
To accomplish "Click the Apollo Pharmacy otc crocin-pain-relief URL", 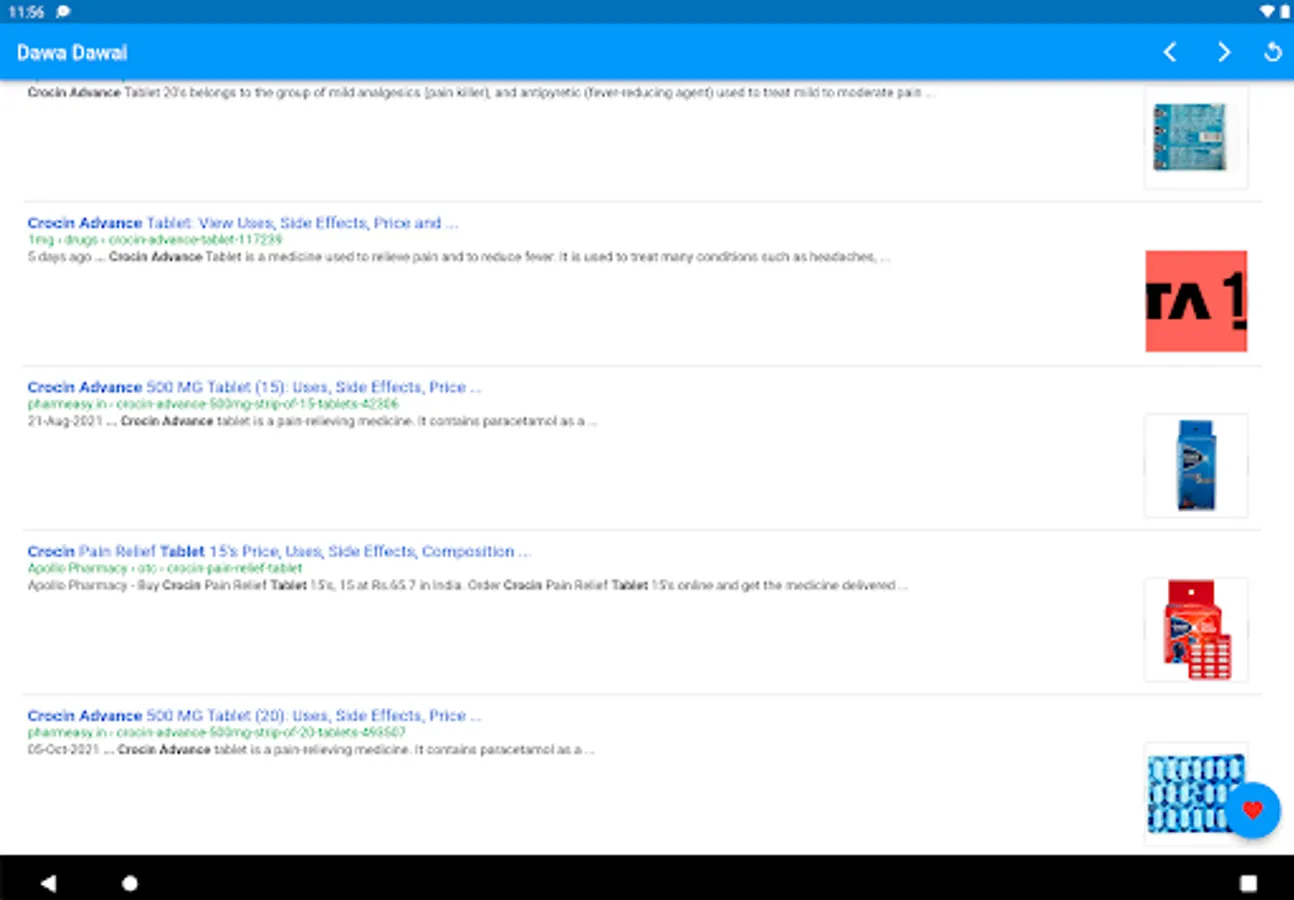I will click(165, 568).
